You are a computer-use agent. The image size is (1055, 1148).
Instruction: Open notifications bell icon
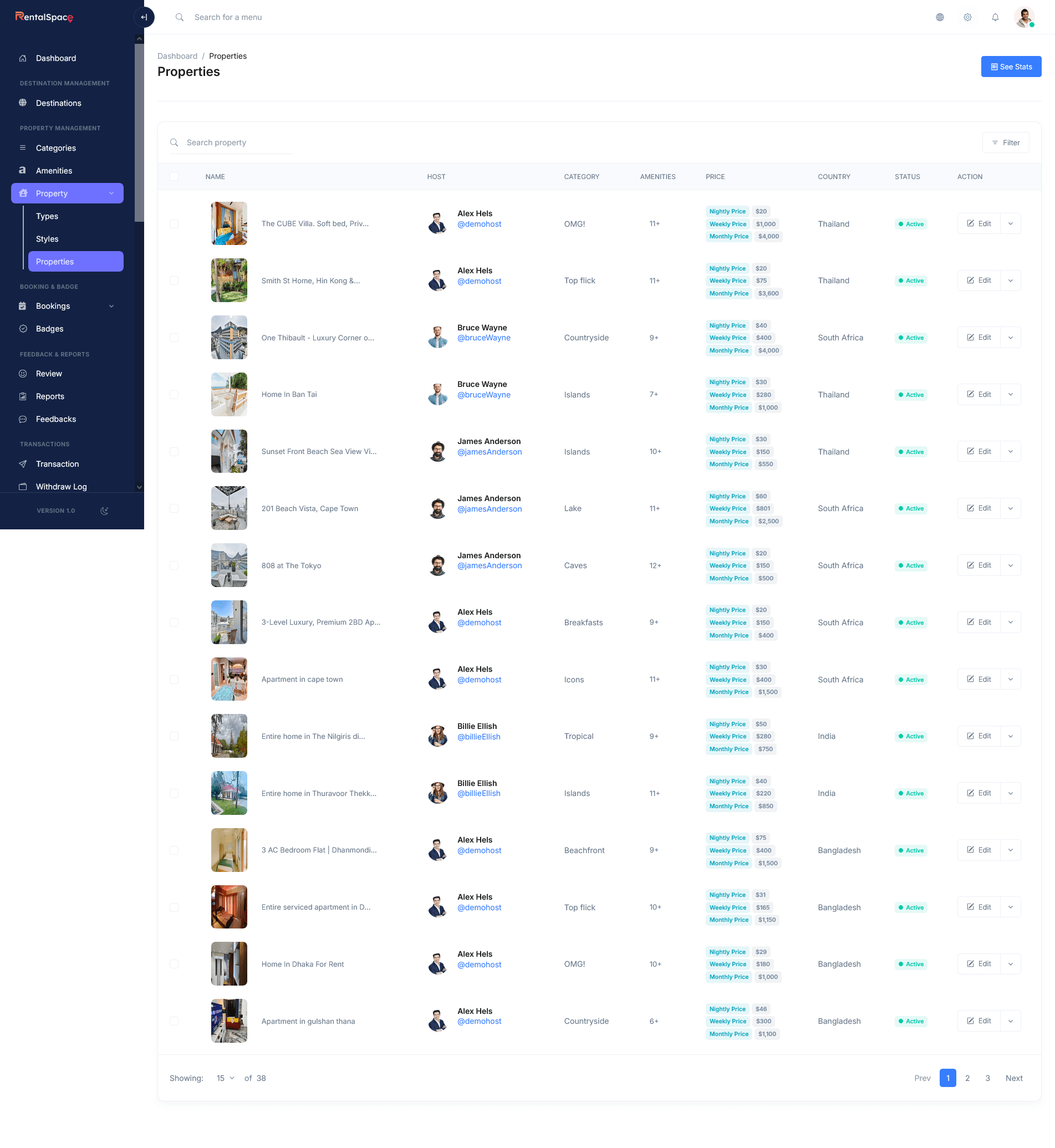[x=995, y=17]
